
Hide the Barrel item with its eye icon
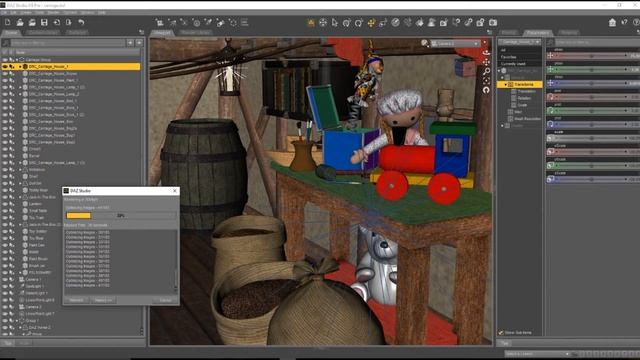(x=5, y=156)
